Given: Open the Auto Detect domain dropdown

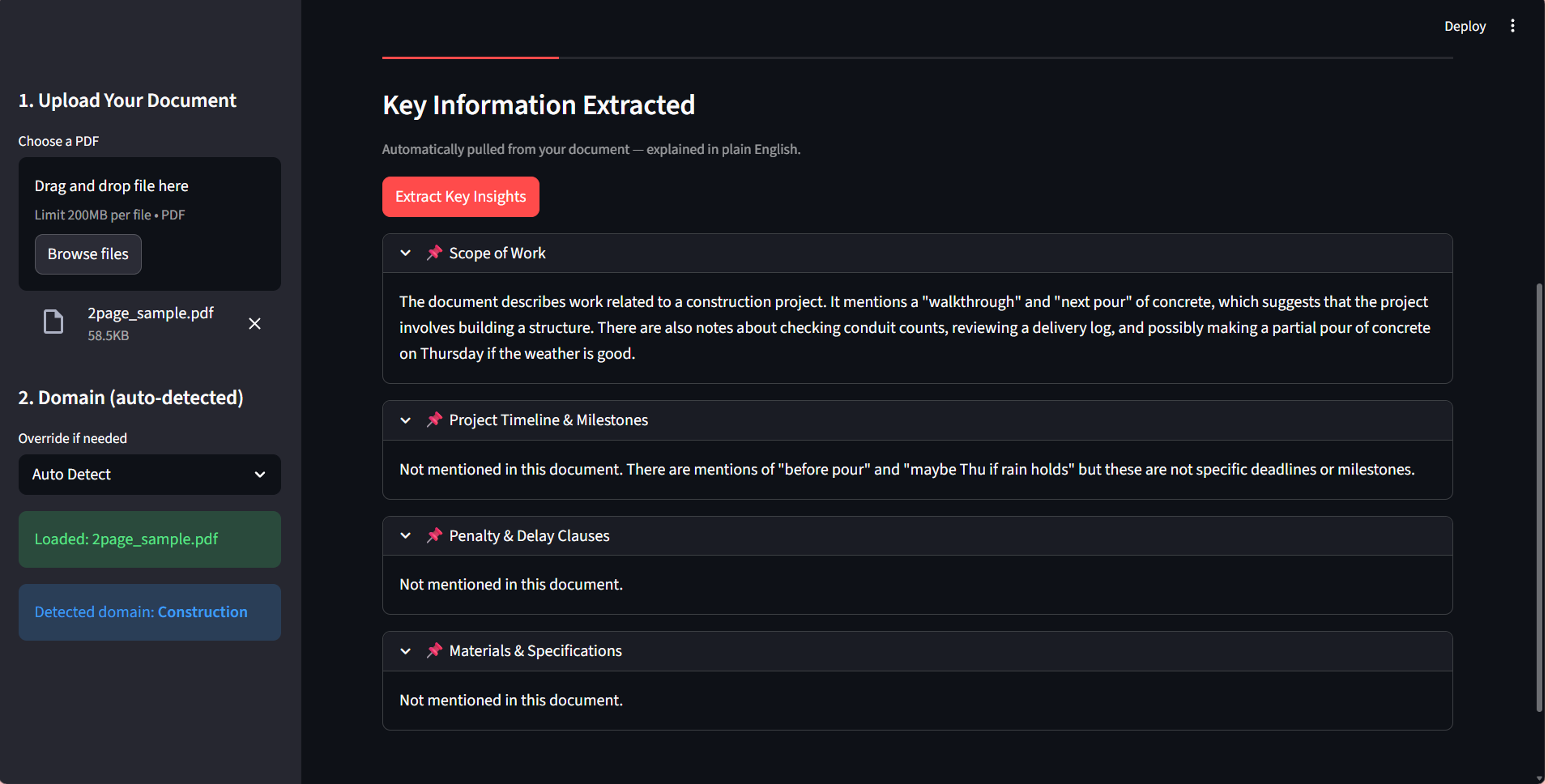Looking at the screenshot, I should [149, 475].
